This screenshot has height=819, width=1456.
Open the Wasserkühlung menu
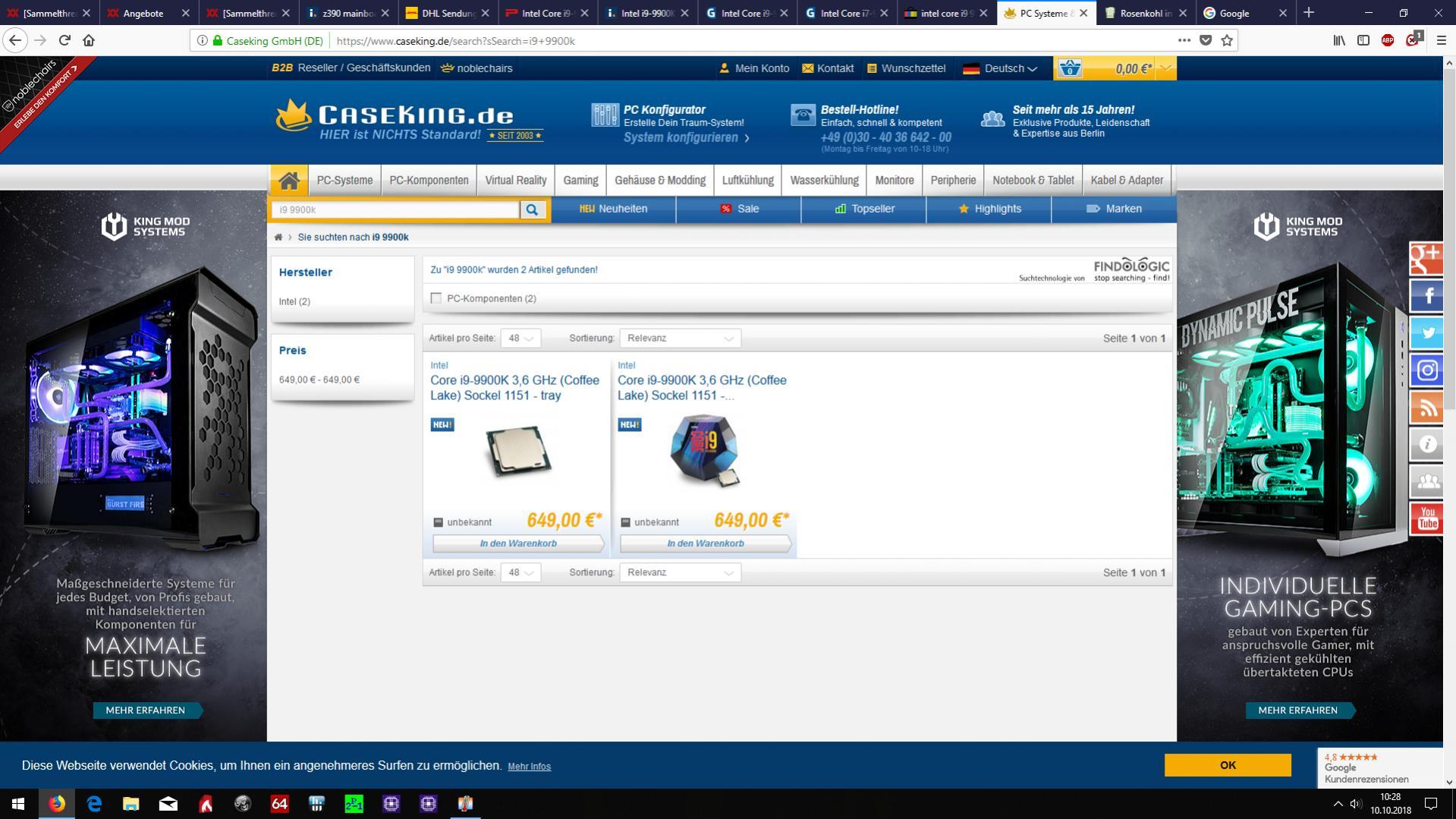[824, 181]
